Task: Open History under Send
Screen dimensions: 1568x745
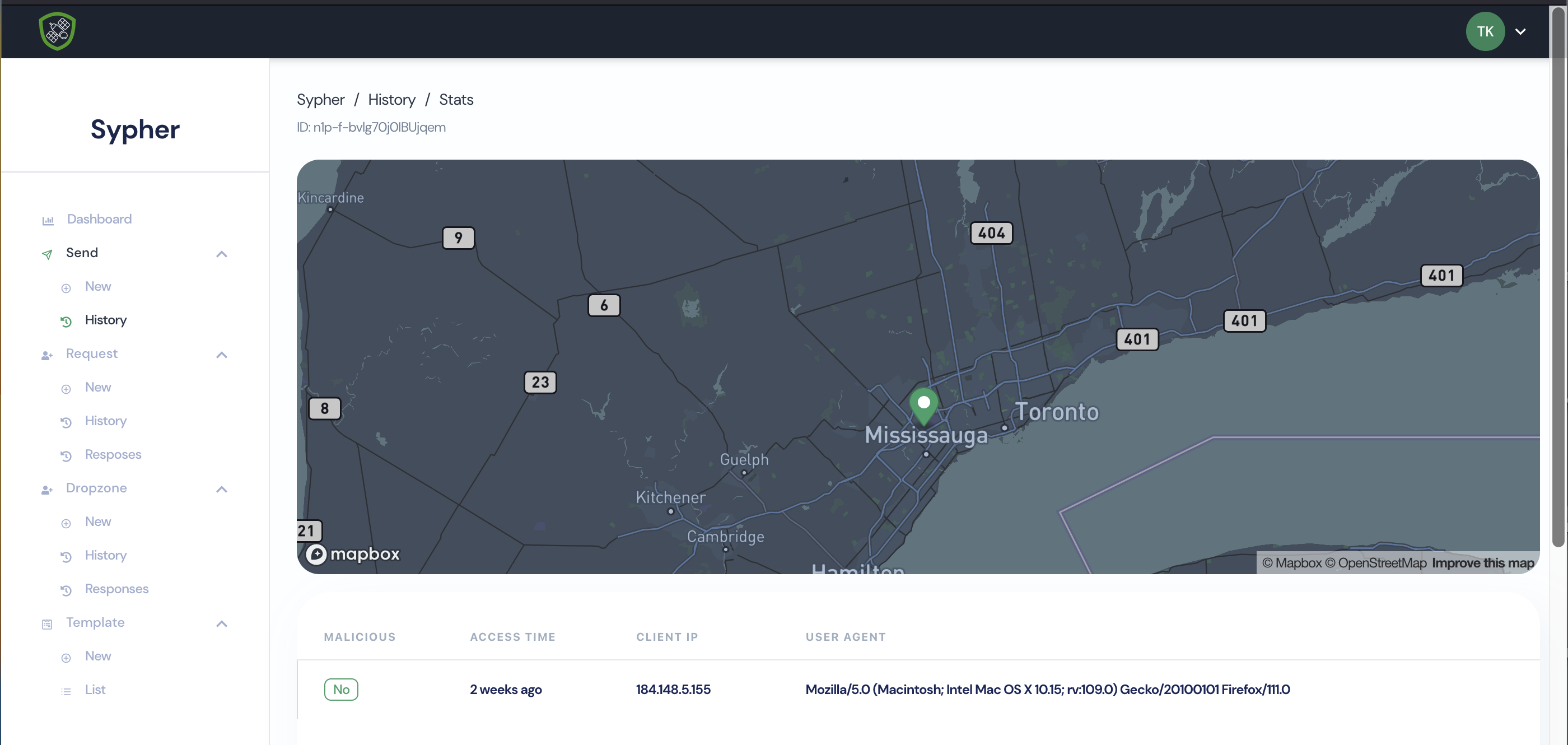Action: point(106,320)
